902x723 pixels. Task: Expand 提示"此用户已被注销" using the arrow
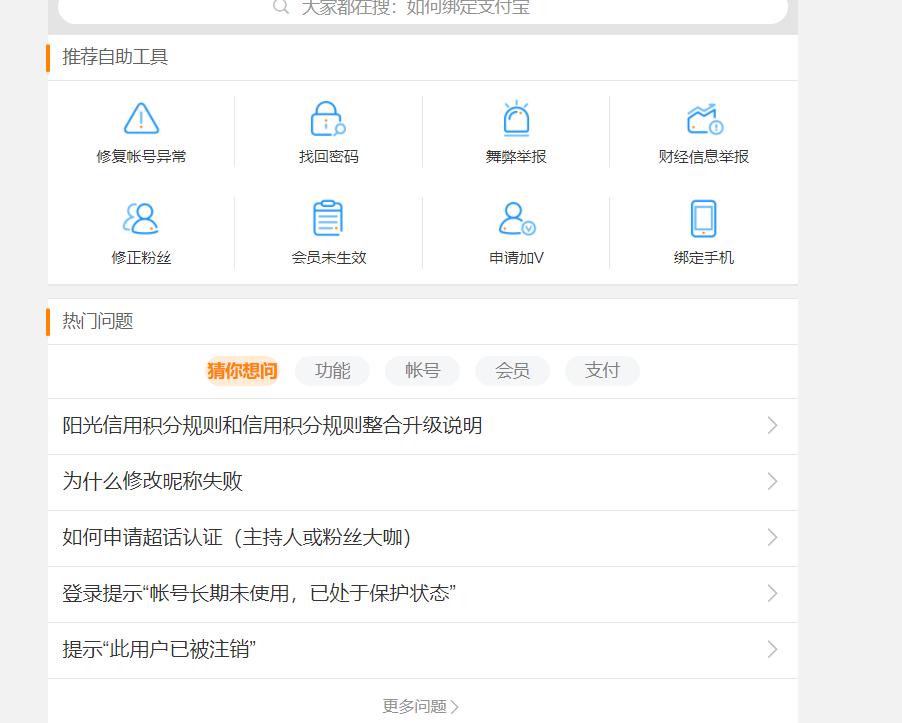tap(772, 649)
